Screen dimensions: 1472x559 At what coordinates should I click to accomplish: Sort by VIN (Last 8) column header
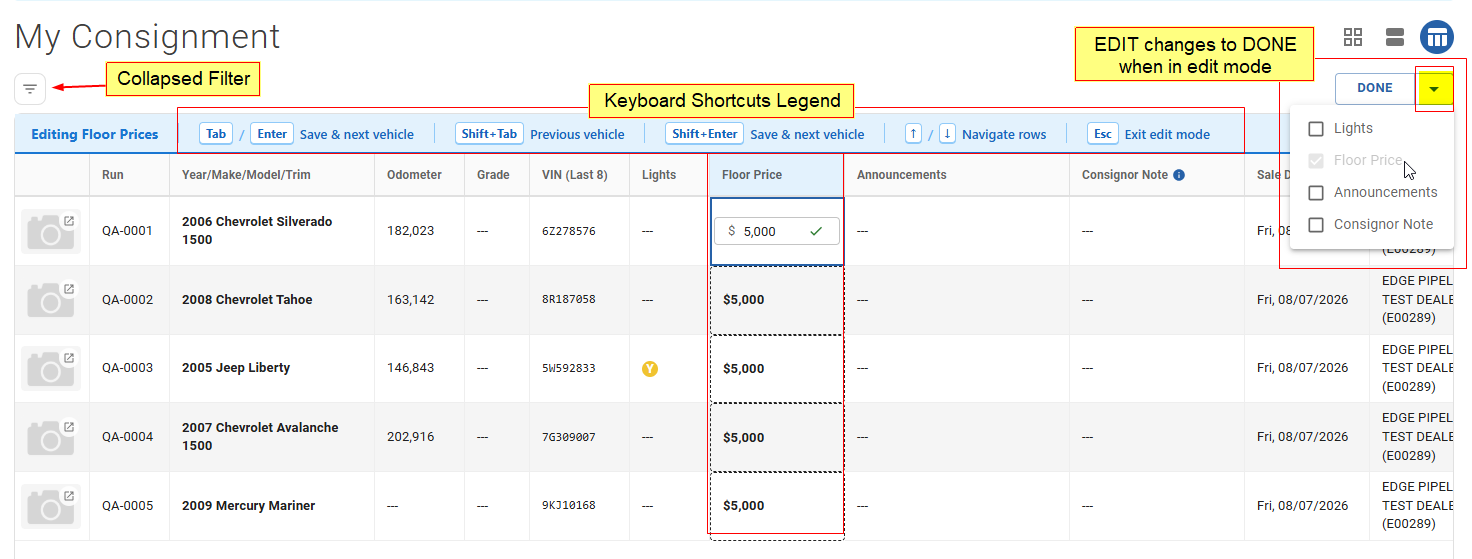[575, 175]
